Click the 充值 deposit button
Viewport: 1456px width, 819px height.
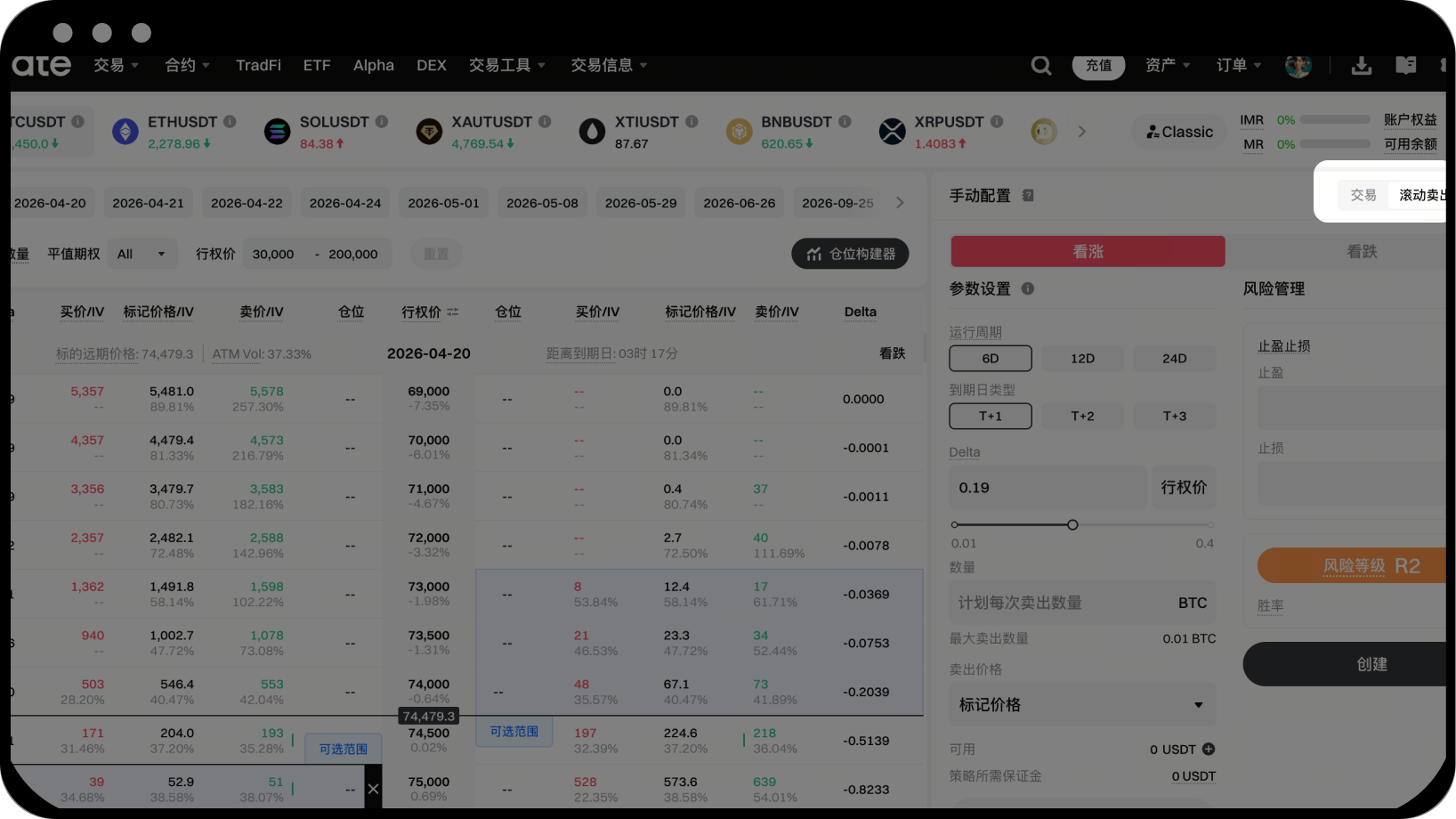tap(1098, 65)
